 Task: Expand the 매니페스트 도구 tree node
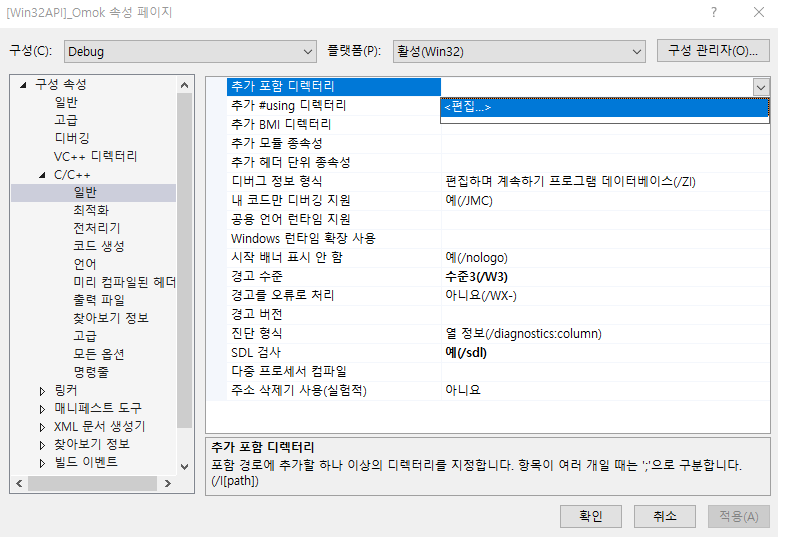click(43, 409)
